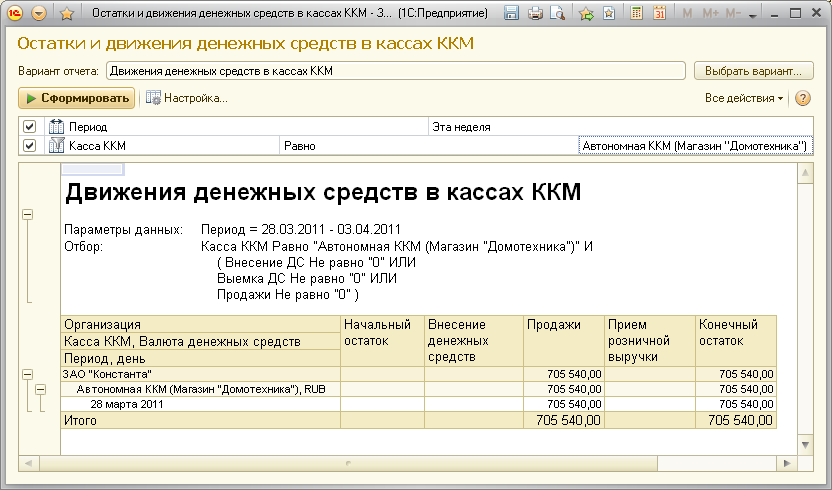Screen dimensions: 832x490
Task: Collapse the ЗАО "Константа" group
Action: point(28,374)
